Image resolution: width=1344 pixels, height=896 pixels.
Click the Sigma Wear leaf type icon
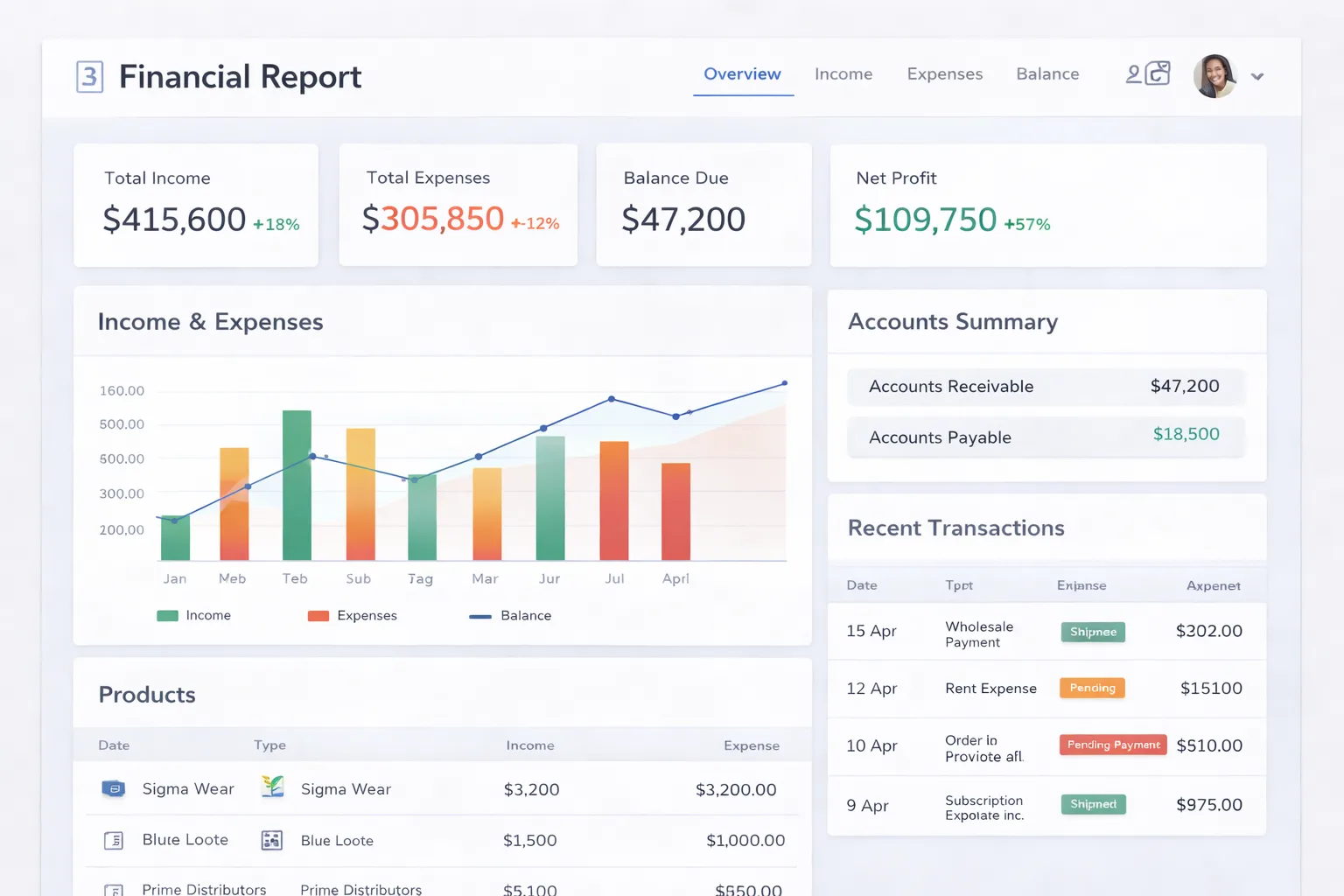point(273,787)
